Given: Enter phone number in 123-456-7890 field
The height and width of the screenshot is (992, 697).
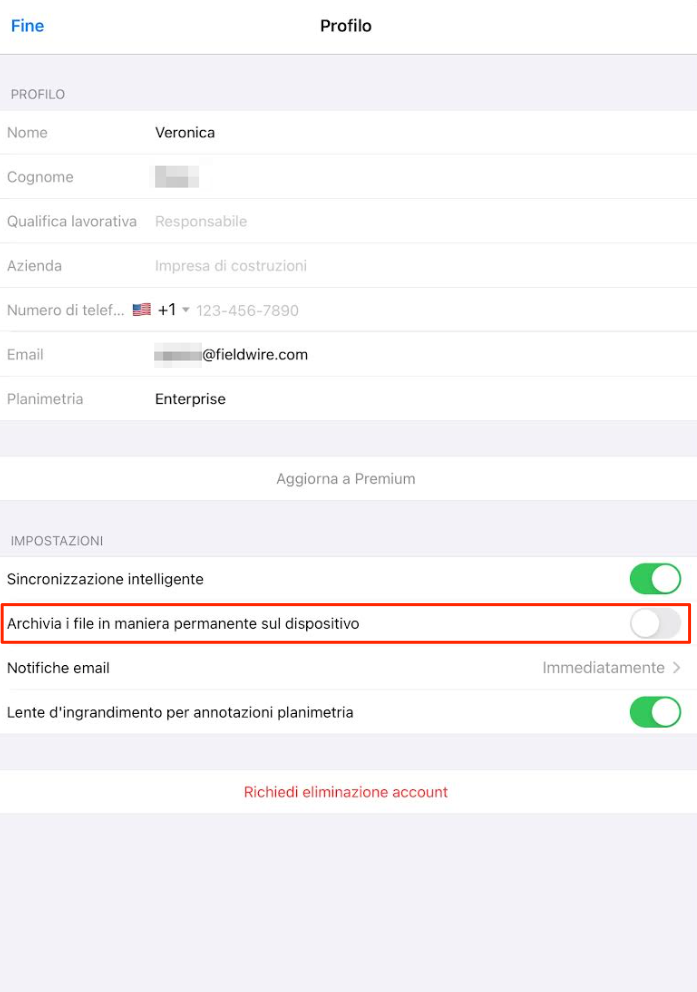Looking at the screenshot, I should pos(248,310).
